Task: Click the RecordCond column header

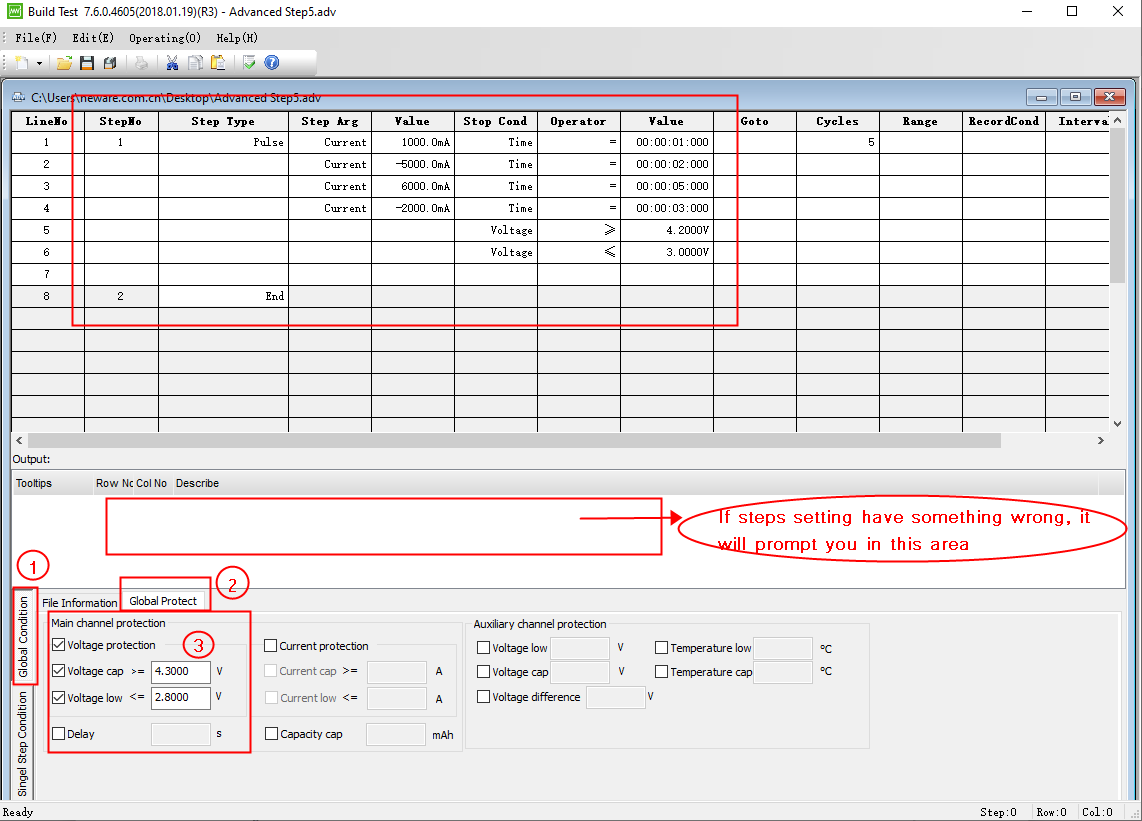Action: coord(1004,122)
